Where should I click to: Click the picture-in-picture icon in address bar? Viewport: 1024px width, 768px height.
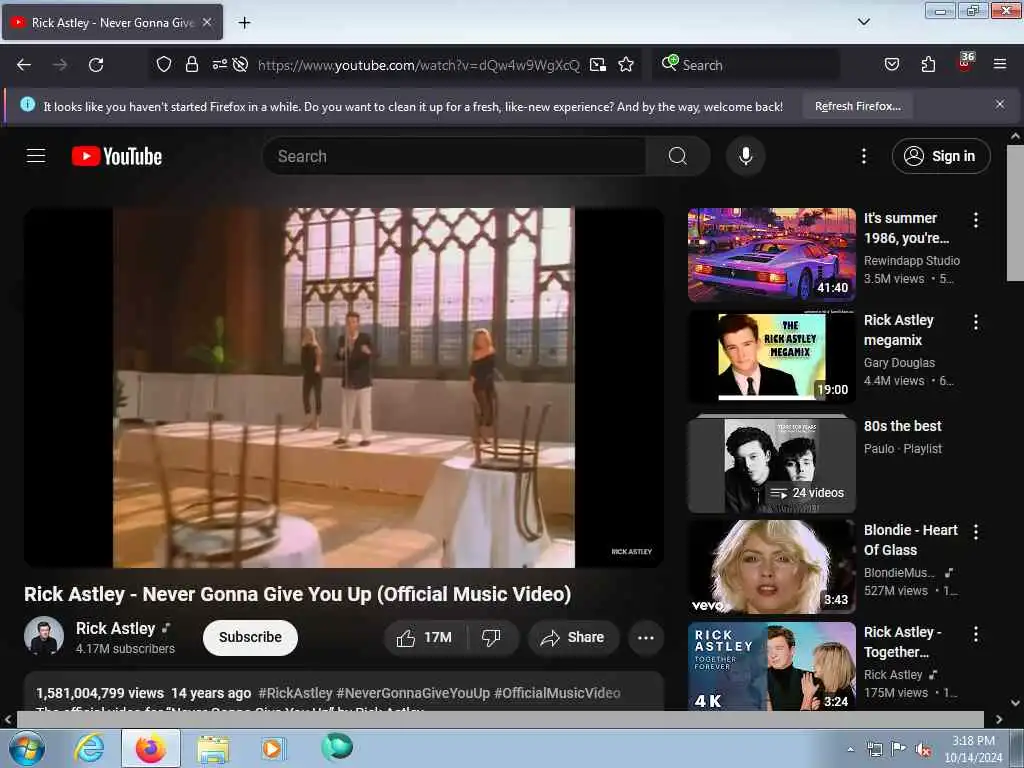point(598,64)
